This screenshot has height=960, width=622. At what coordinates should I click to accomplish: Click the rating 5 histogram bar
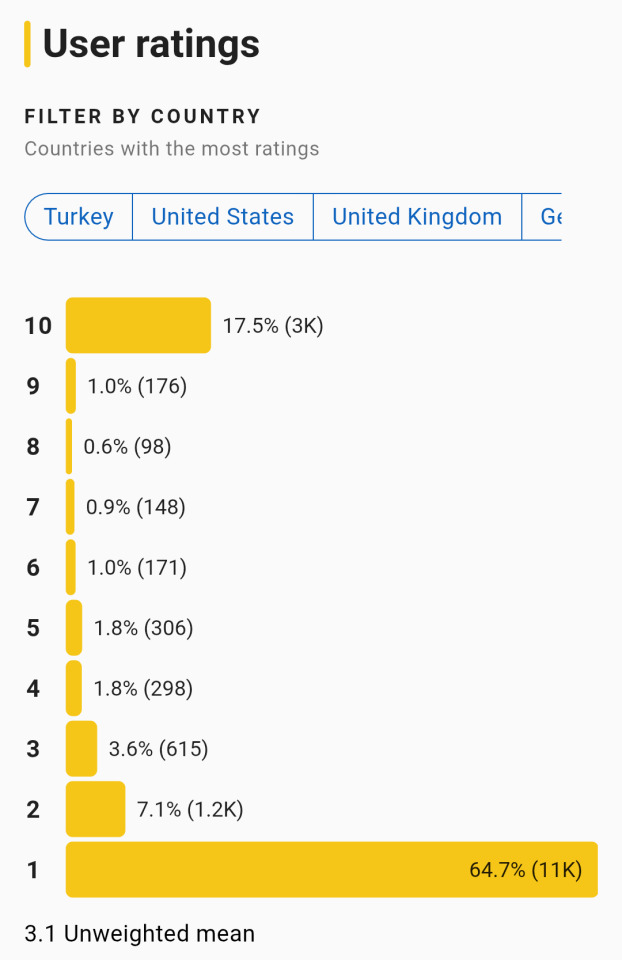73,628
